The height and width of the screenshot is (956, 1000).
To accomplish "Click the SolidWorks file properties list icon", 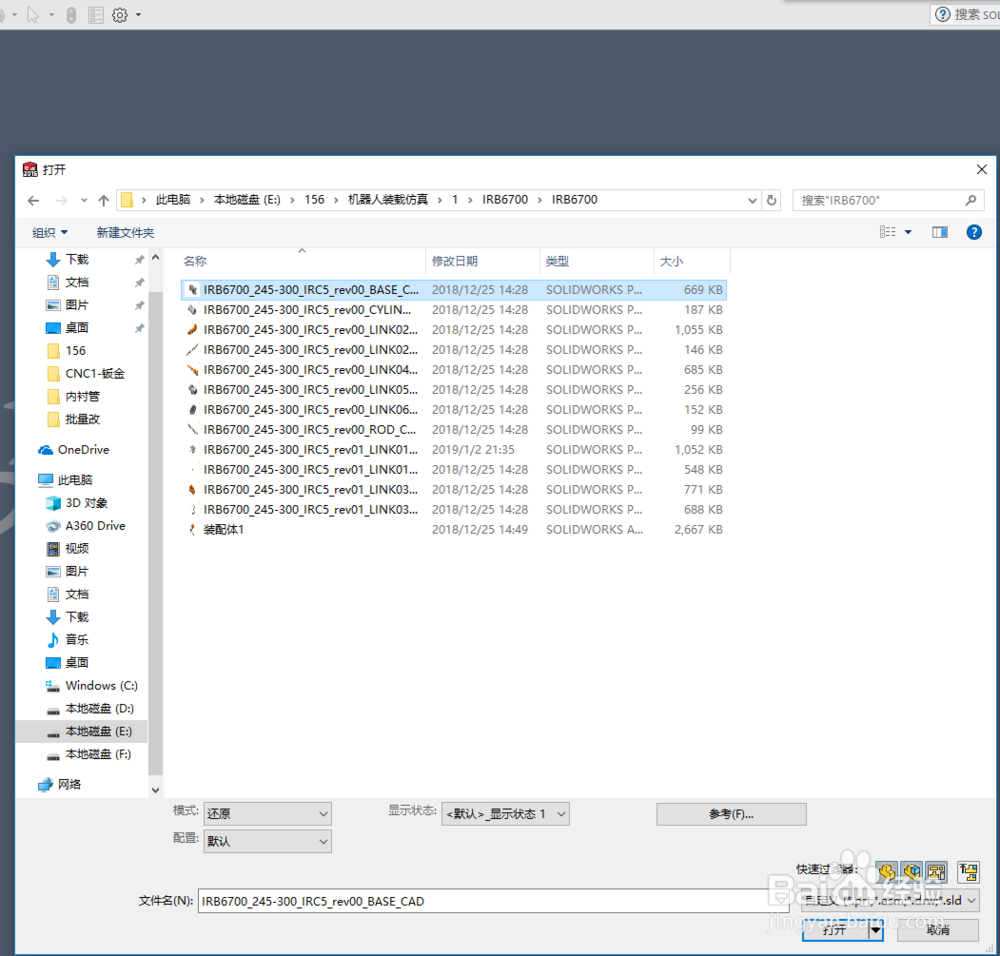I will pyautogui.click(x=96, y=15).
